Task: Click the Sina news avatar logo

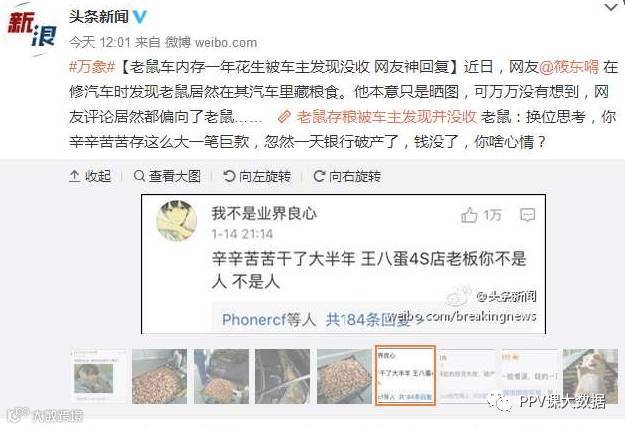Action: [x=32, y=29]
